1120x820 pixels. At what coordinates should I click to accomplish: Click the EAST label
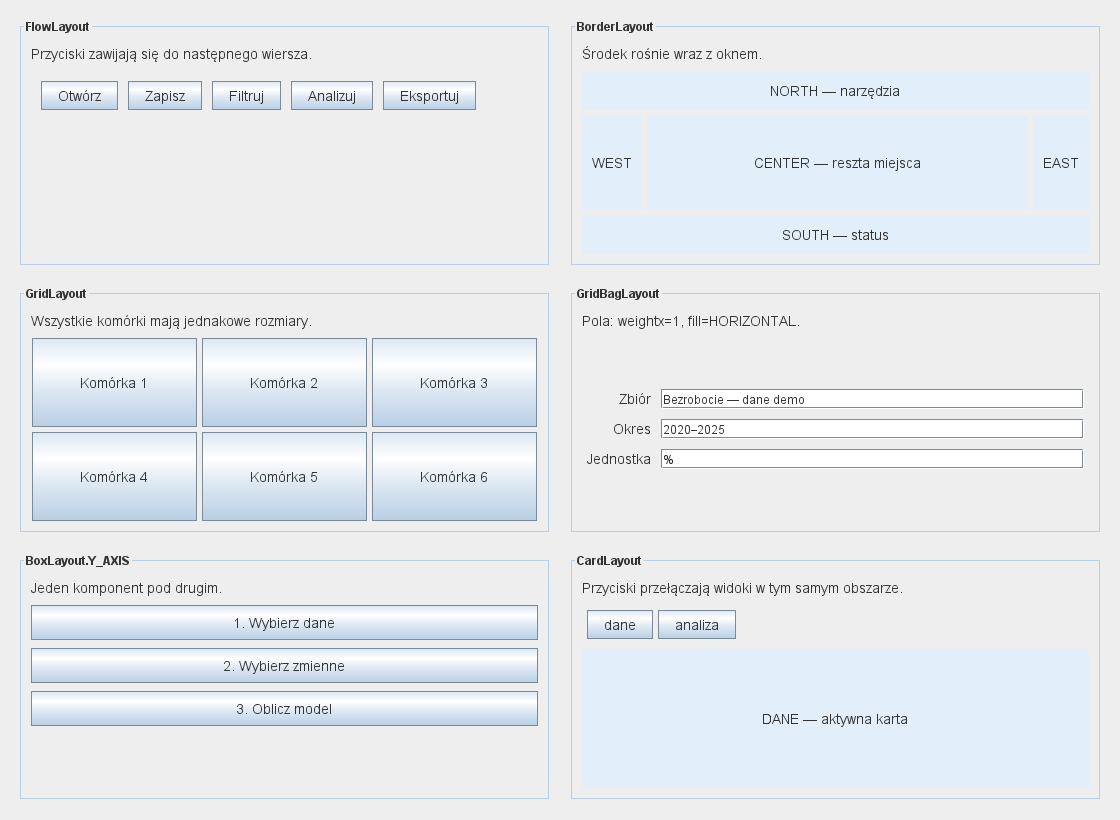click(x=1061, y=163)
